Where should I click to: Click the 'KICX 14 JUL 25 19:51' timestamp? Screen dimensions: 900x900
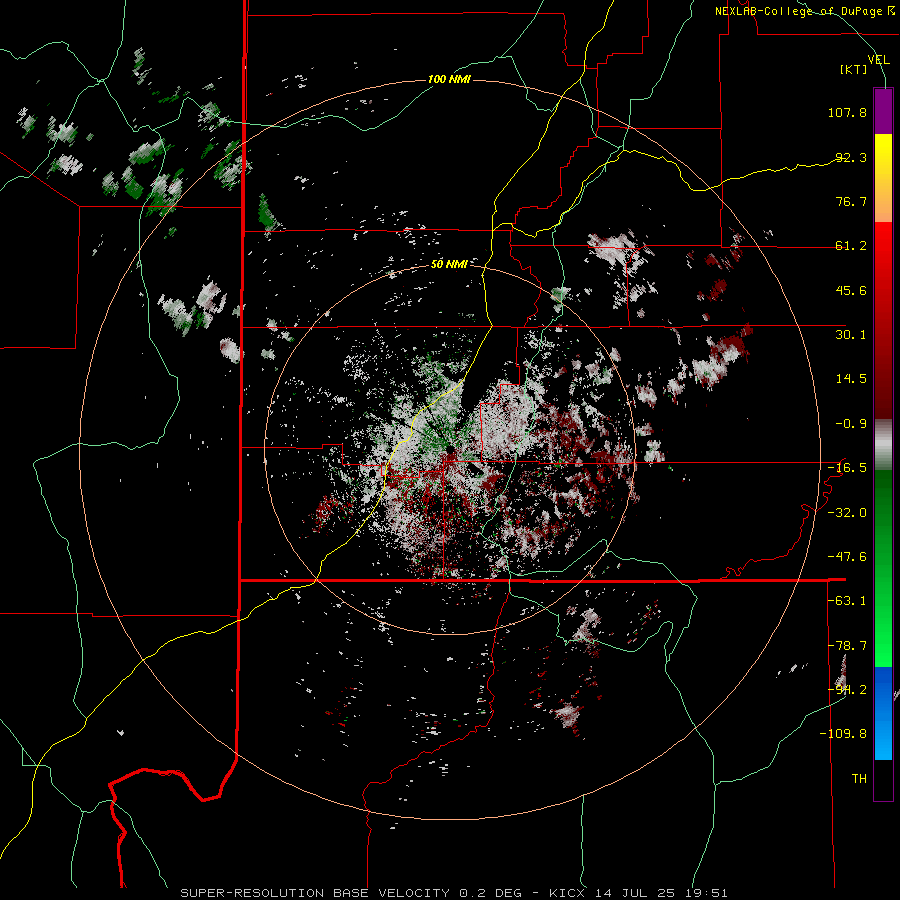tap(638, 893)
